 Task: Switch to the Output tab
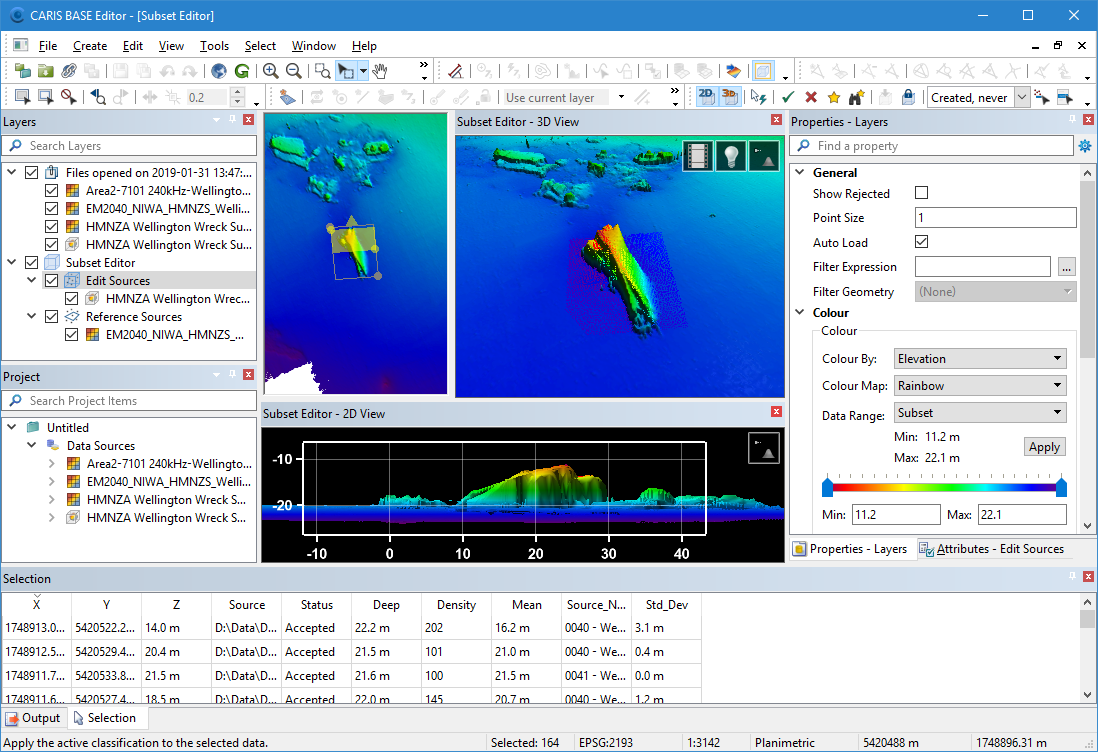(33, 718)
